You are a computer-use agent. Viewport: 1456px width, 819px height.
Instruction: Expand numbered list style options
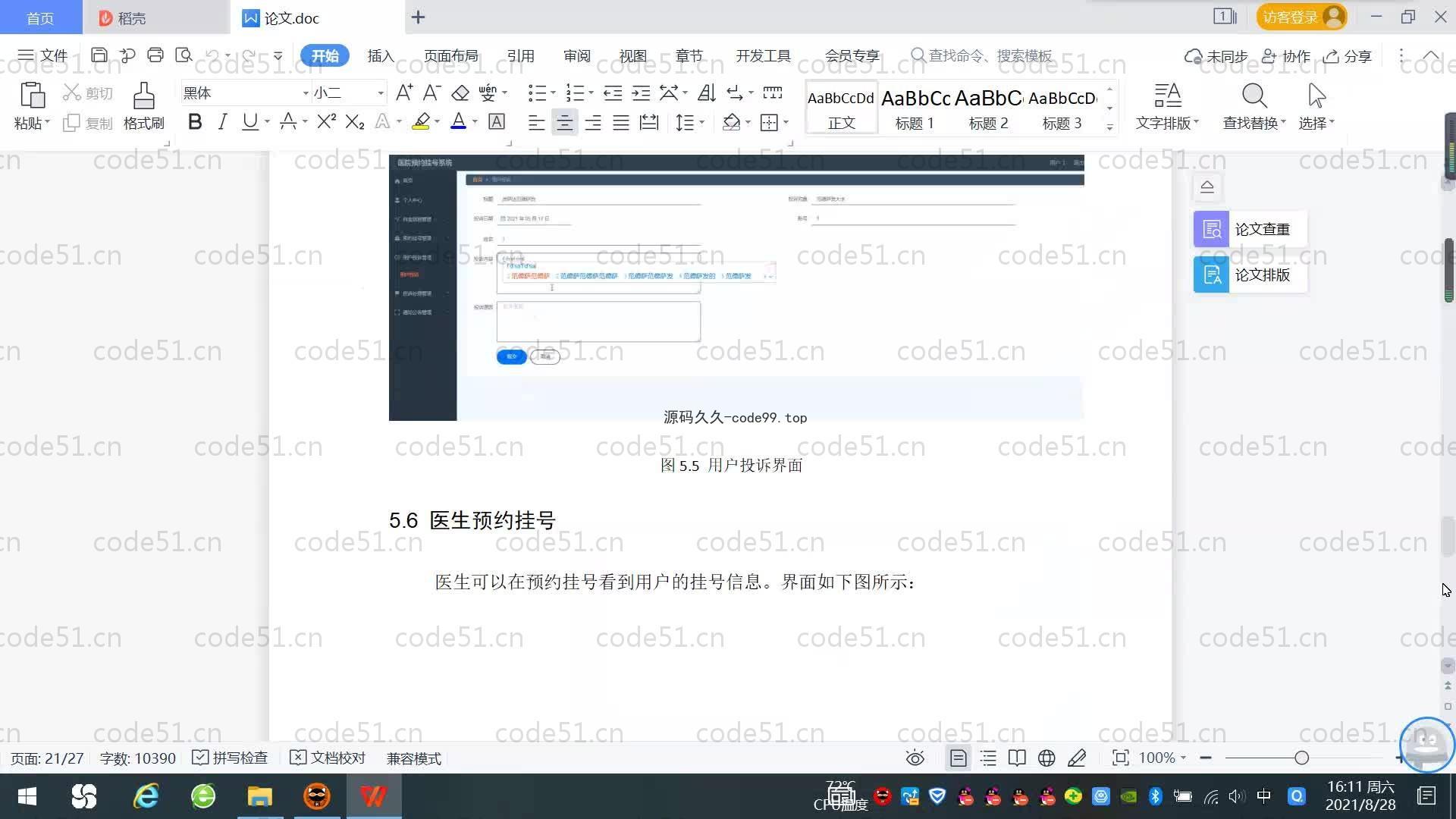coord(591,93)
